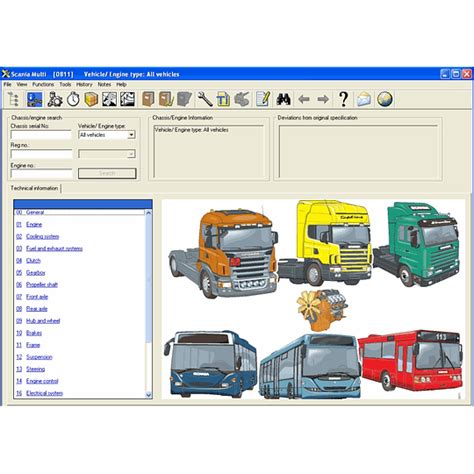
Task: Switch to the Technical information tab
Action: [34, 188]
